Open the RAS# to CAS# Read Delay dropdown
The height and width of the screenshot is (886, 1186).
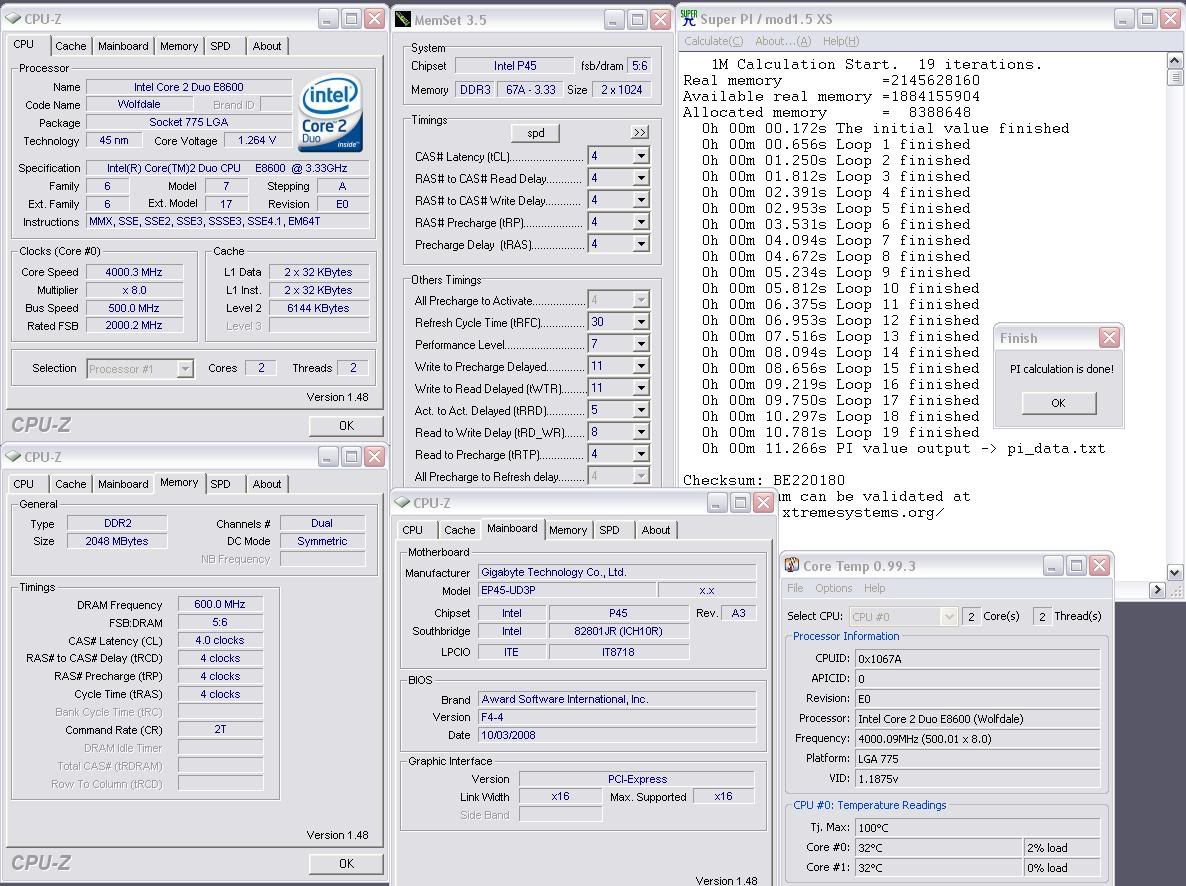coord(641,178)
